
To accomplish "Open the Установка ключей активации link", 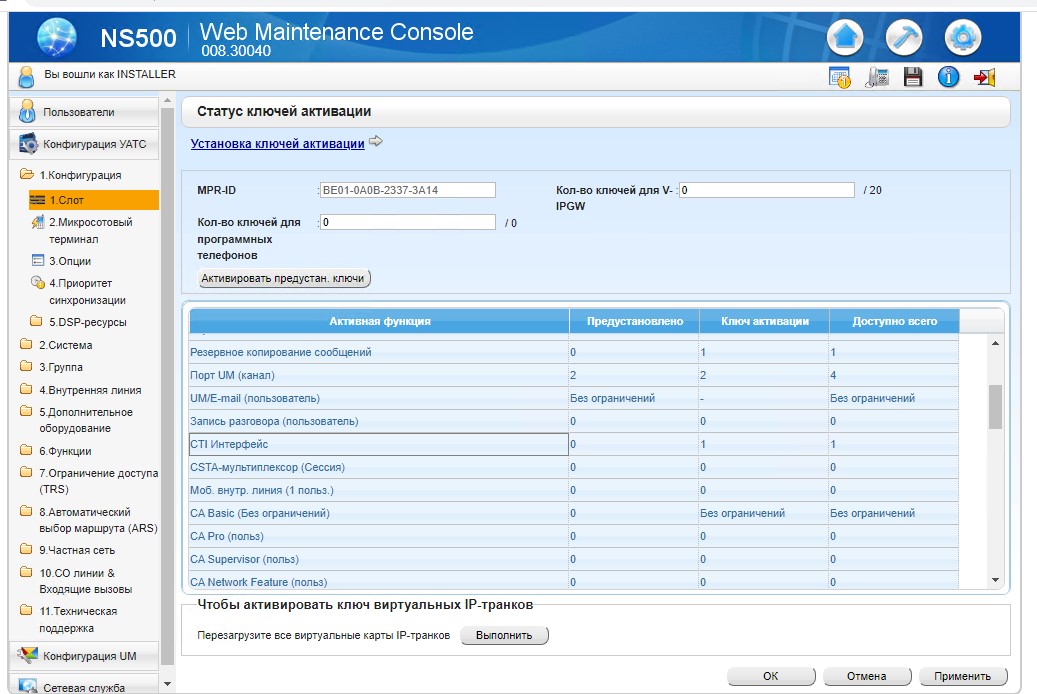I will (277, 144).
